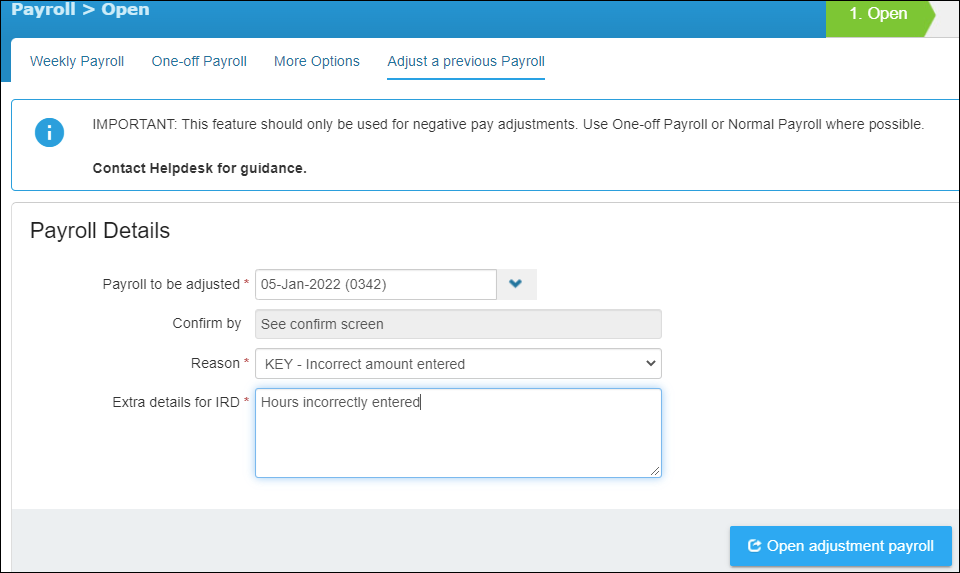This screenshot has width=960, height=573.
Task: Click the chevron icon beside payroll date
Action: 516,284
